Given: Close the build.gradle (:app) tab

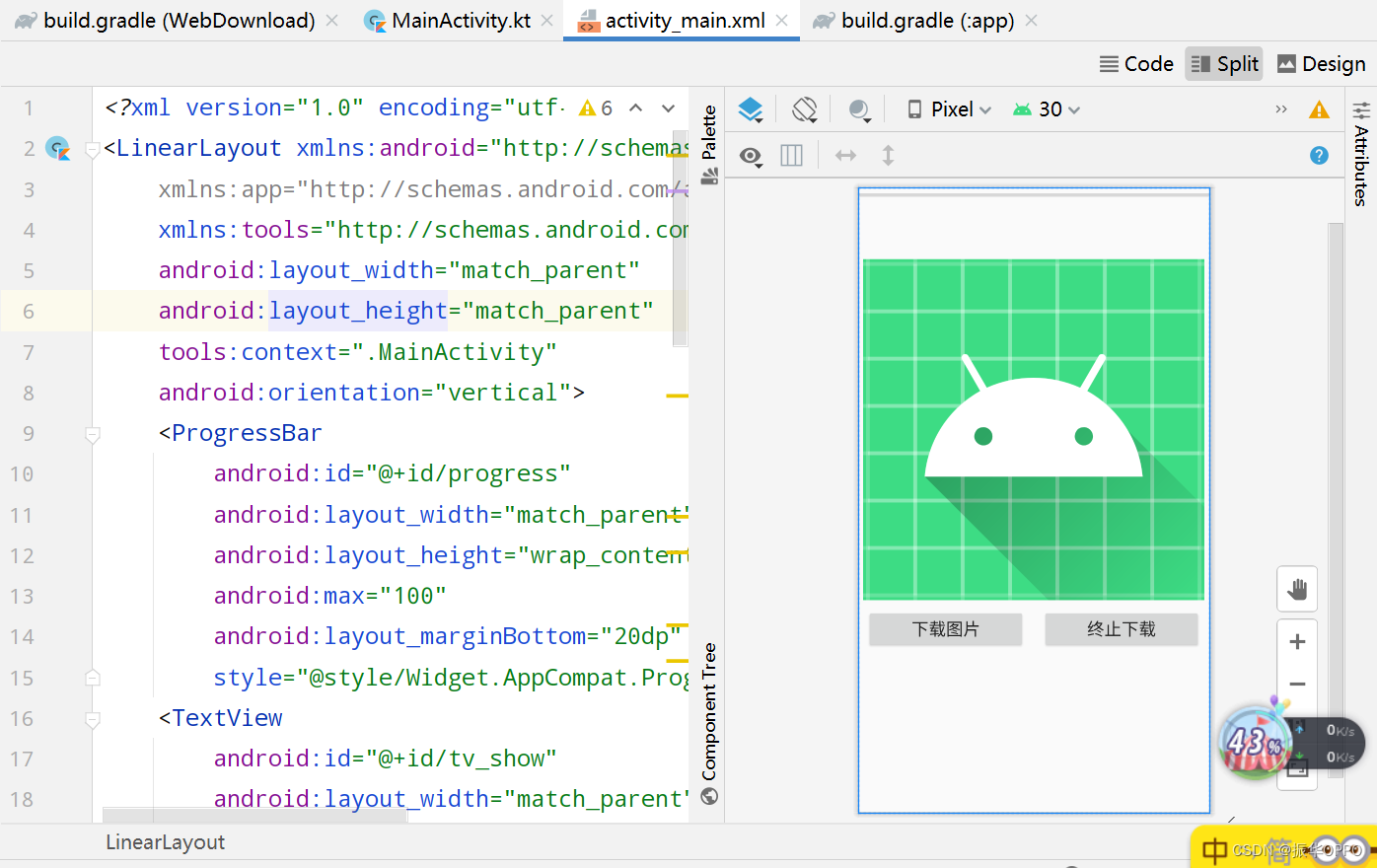Looking at the screenshot, I should pyautogui.click(x=1032, y=21).
